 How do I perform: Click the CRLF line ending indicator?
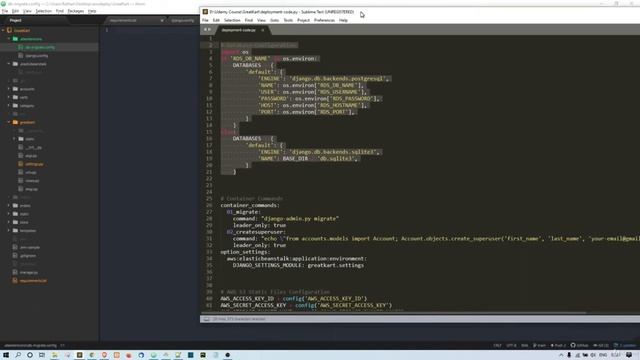(497, 345)
